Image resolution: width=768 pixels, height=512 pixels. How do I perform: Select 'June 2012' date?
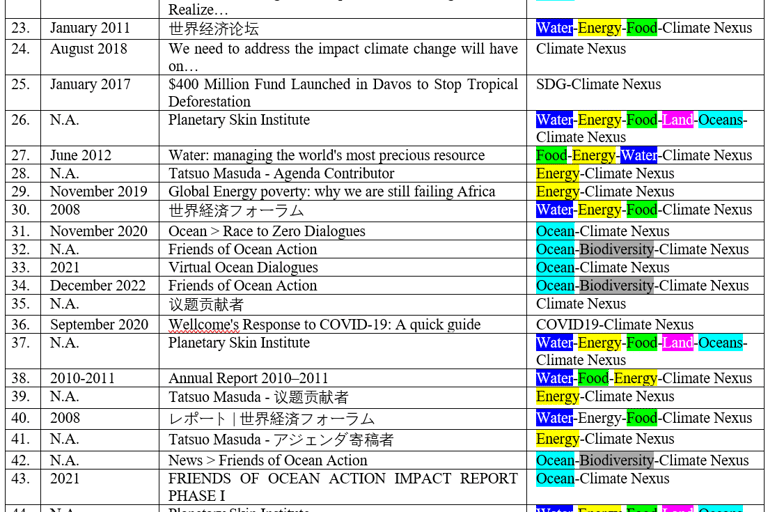[81, 155]
